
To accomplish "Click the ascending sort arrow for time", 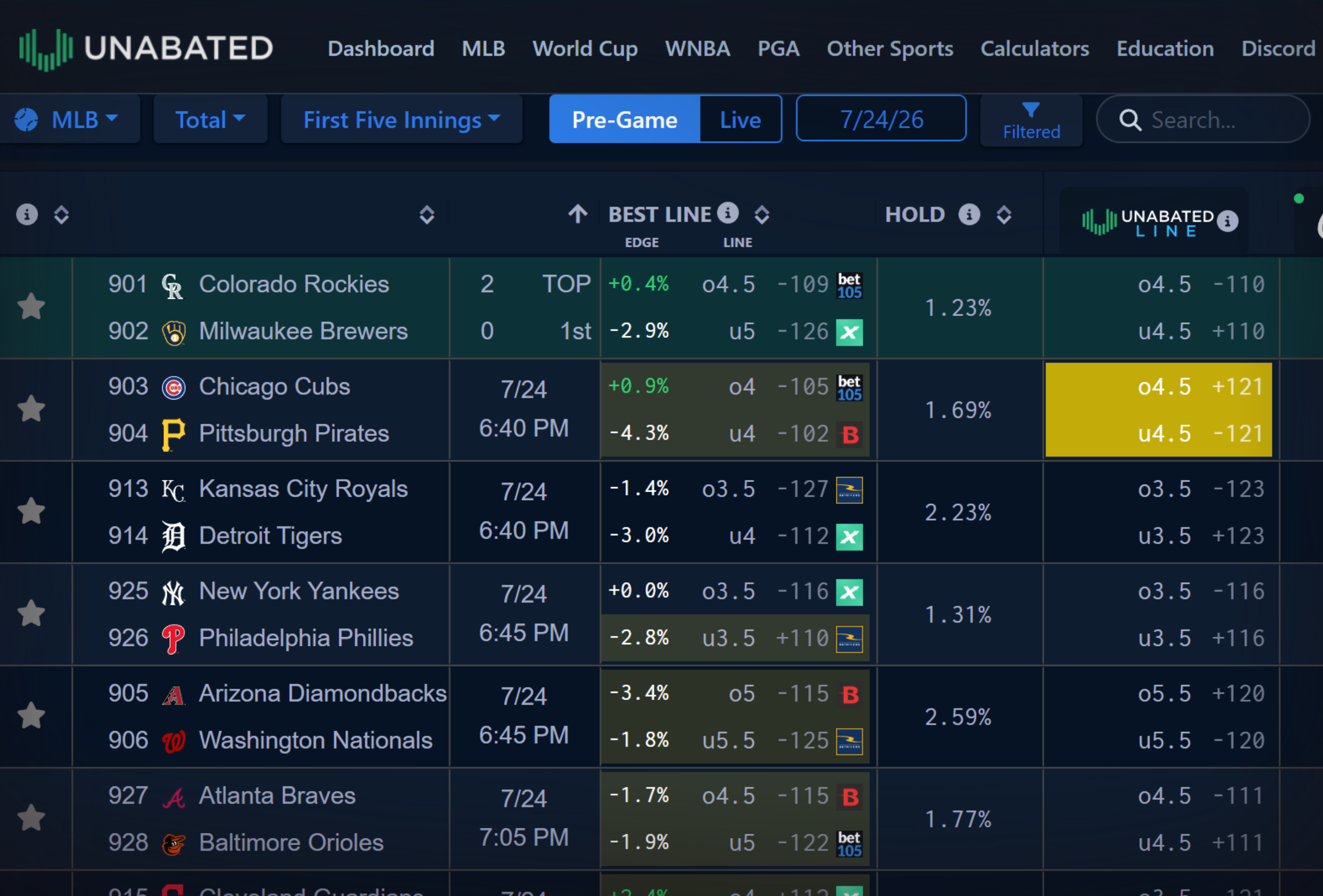I will tap(578, 214).
